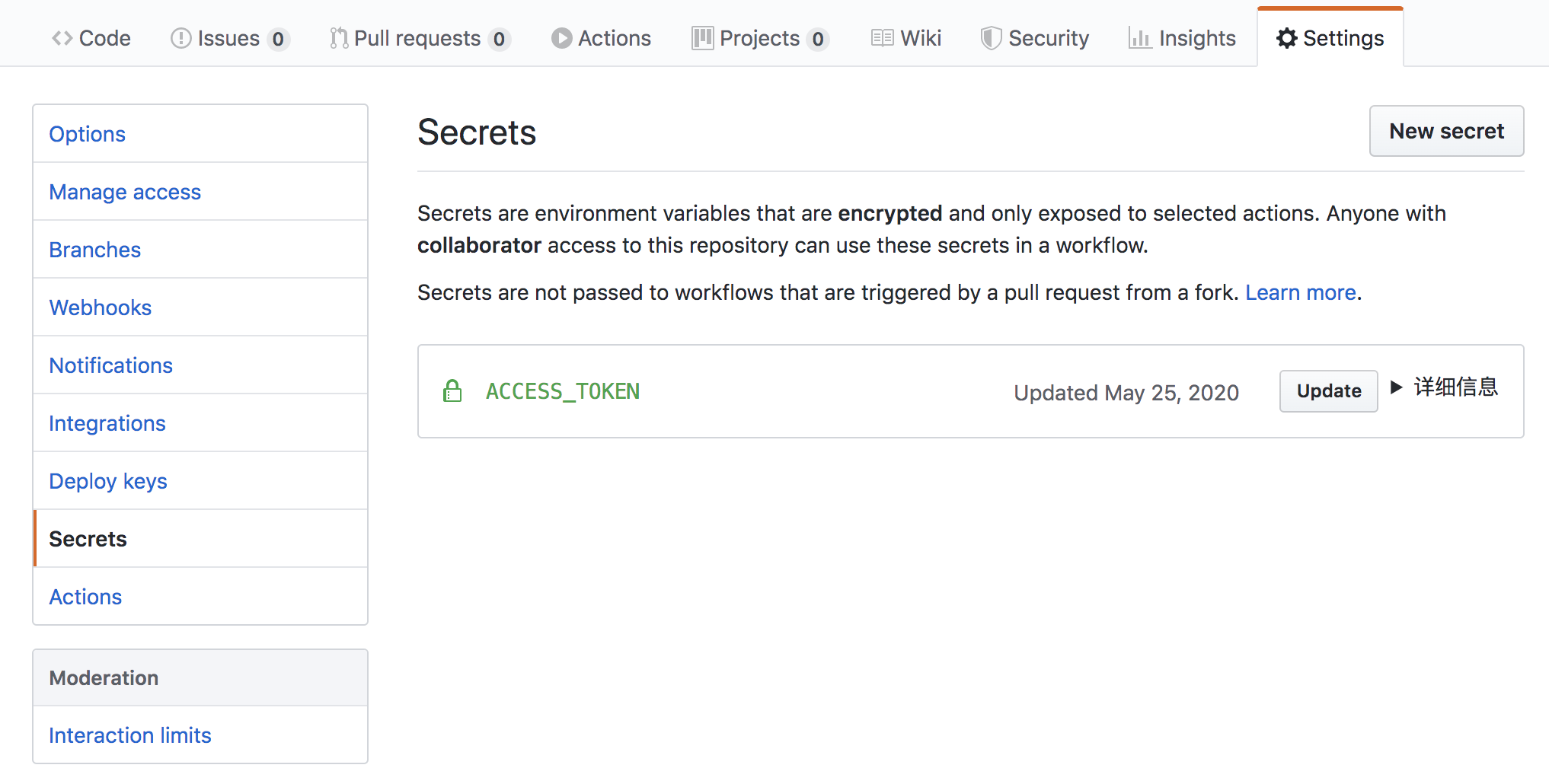Click the Wiki book icon
Viewport: 1549px width, 784px height.
pos(882,38)
